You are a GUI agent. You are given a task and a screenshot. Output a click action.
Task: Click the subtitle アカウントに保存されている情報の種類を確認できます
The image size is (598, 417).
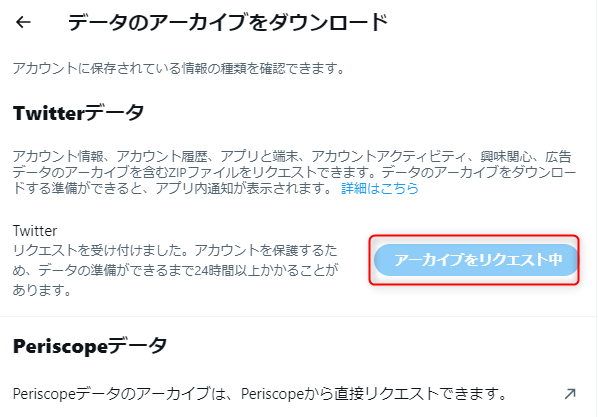[178, 69]
